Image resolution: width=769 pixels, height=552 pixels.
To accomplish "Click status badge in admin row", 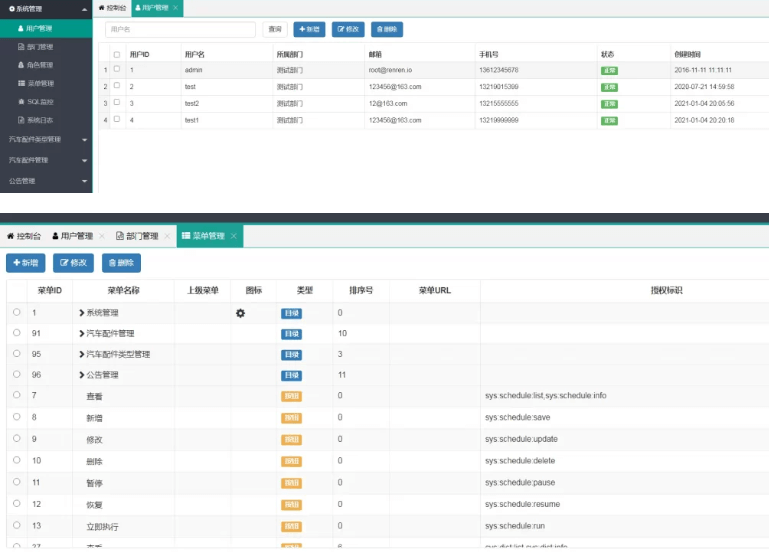I will pos(609,71).
